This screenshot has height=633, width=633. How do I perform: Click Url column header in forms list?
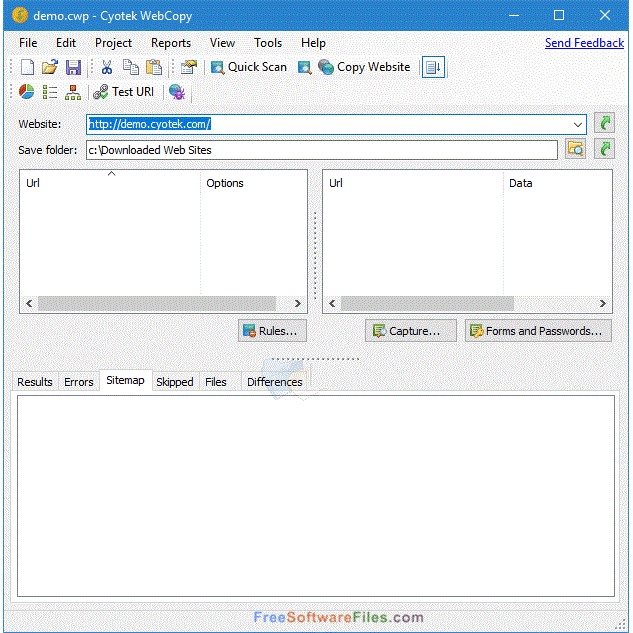[413, 183]
